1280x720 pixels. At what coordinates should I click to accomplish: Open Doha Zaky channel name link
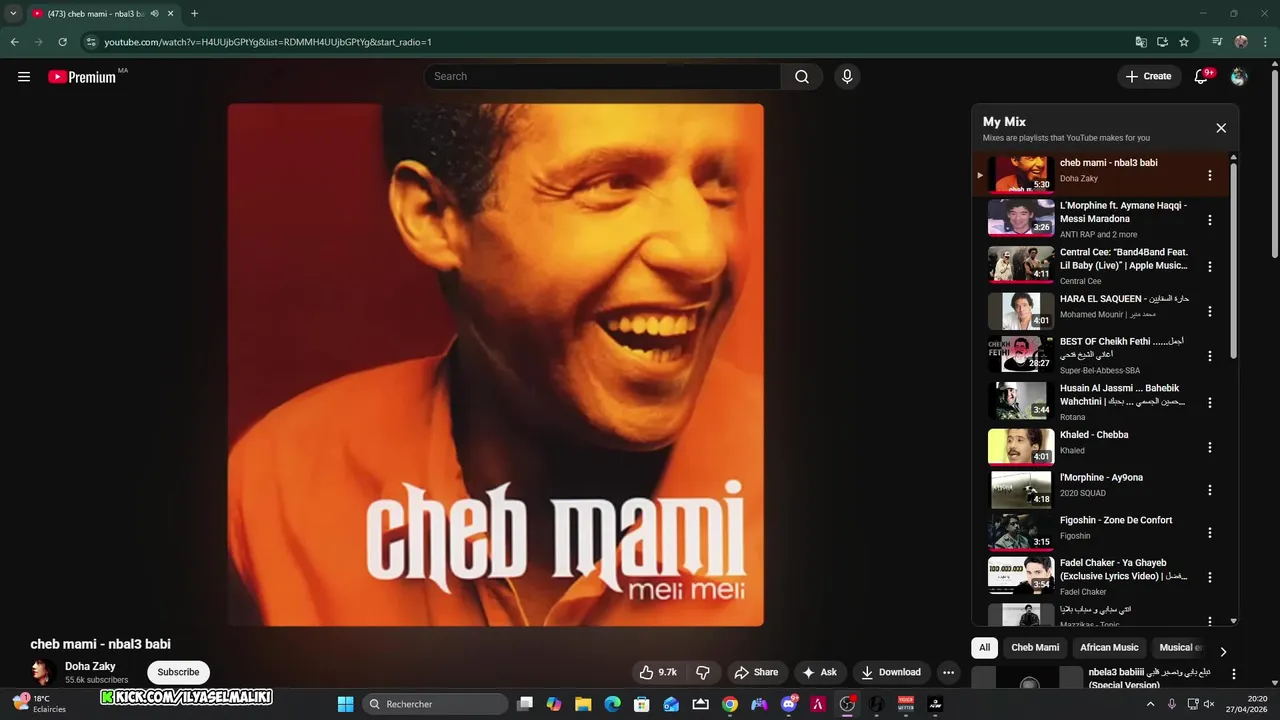90,666
